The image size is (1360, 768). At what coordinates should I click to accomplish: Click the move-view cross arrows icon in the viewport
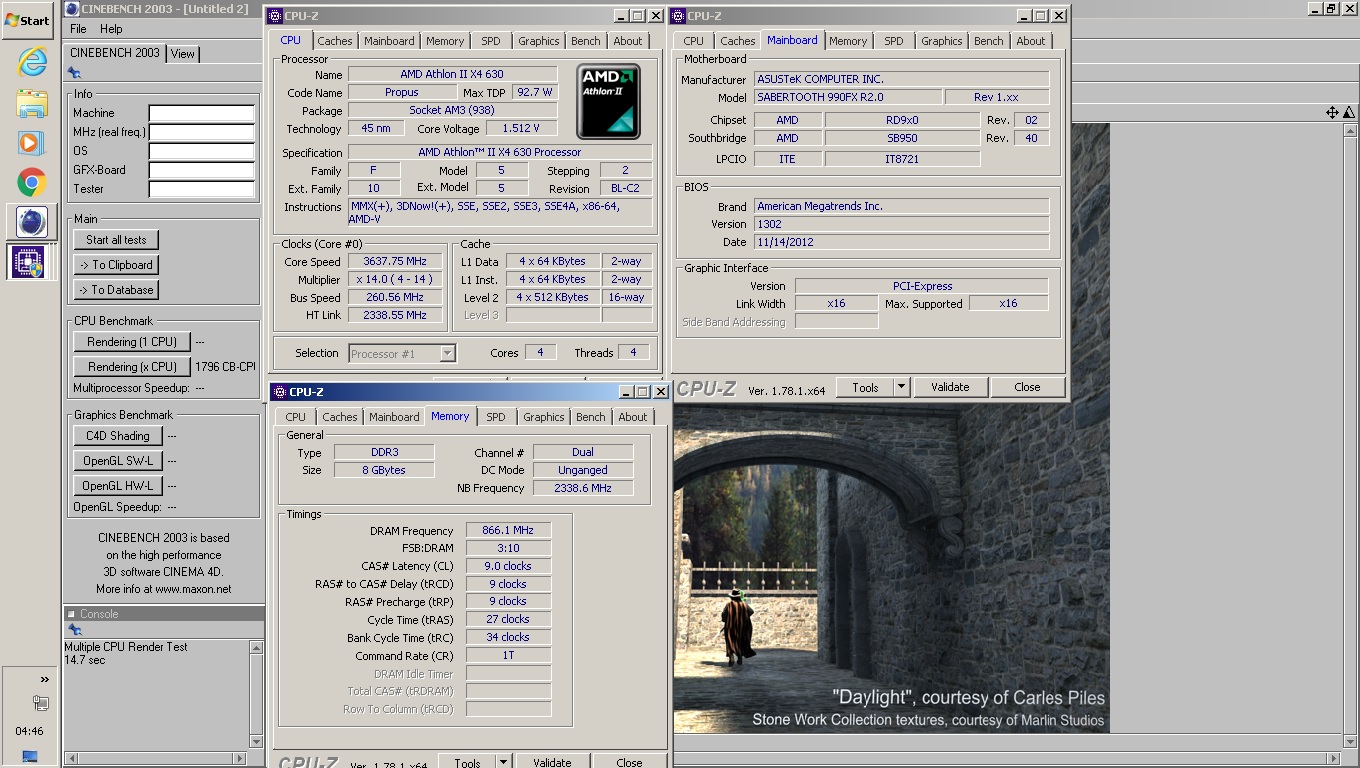click(1332, 113)
